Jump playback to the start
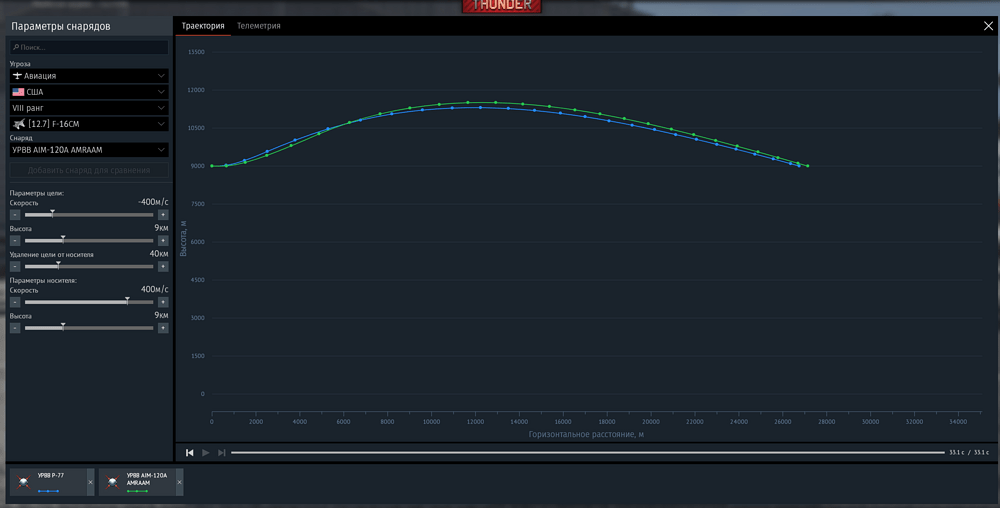This screenshot has width=1000, height=508. click(x=189, y=453)
